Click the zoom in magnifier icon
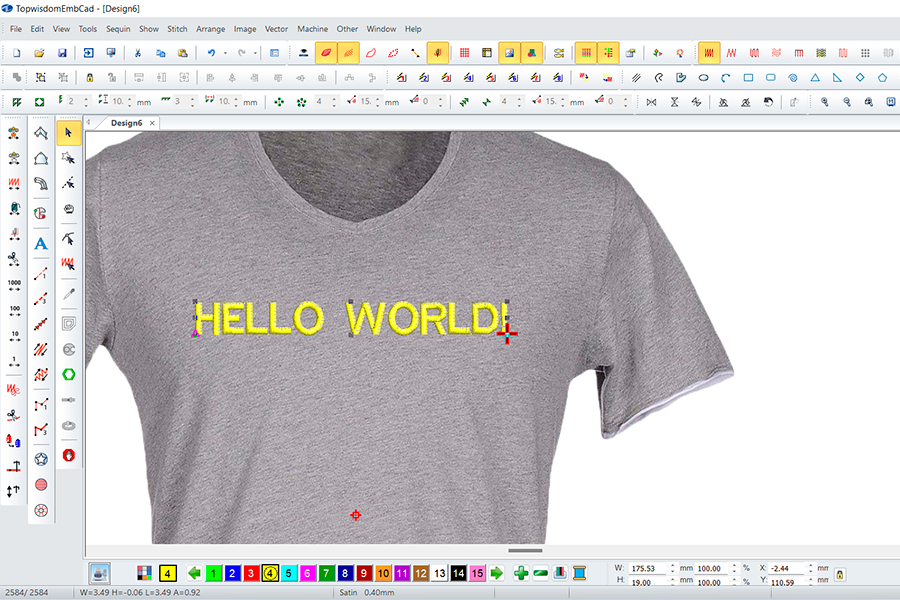The height and width of the screenshot is (600, 900). click(825, 101)
